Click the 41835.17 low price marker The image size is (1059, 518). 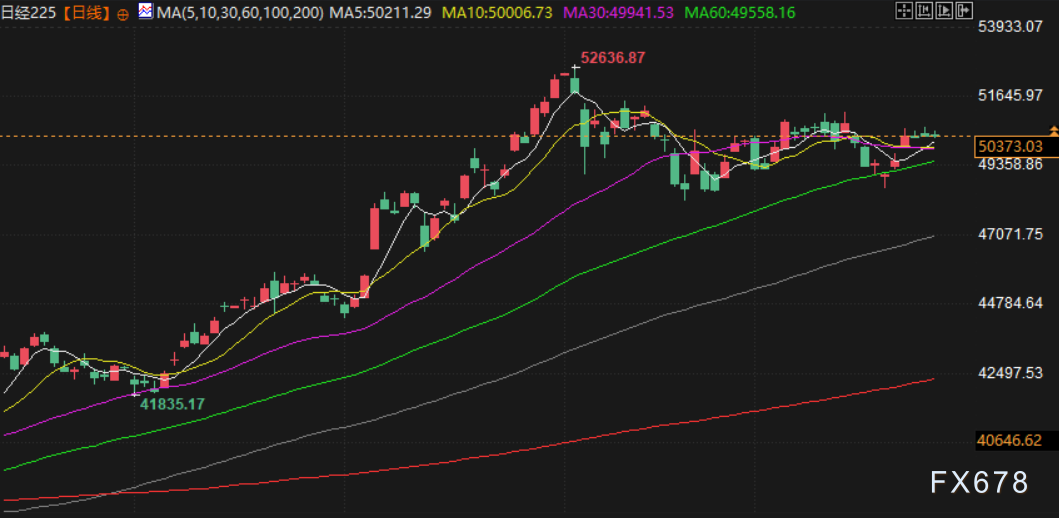point(171,404)
